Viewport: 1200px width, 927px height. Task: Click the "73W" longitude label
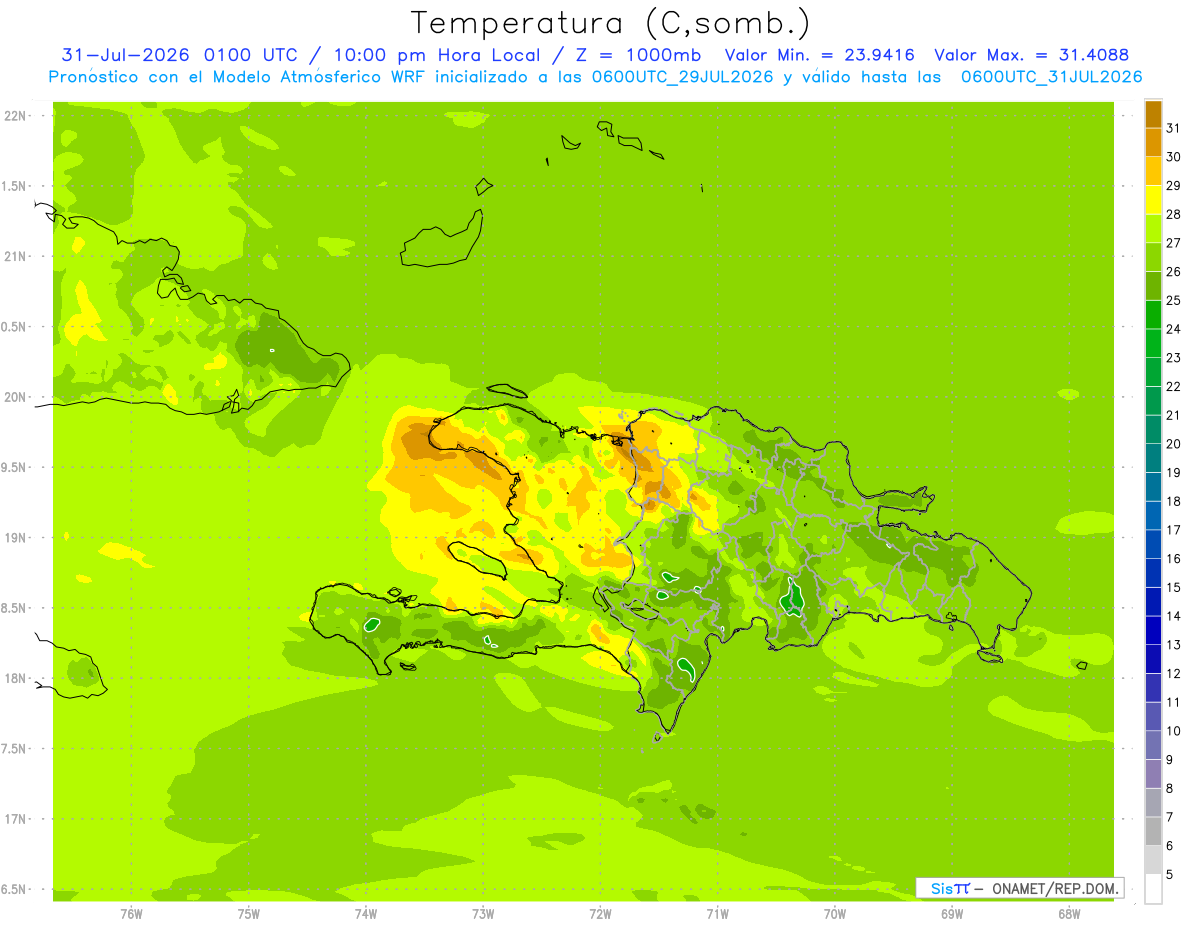point(483,913)
